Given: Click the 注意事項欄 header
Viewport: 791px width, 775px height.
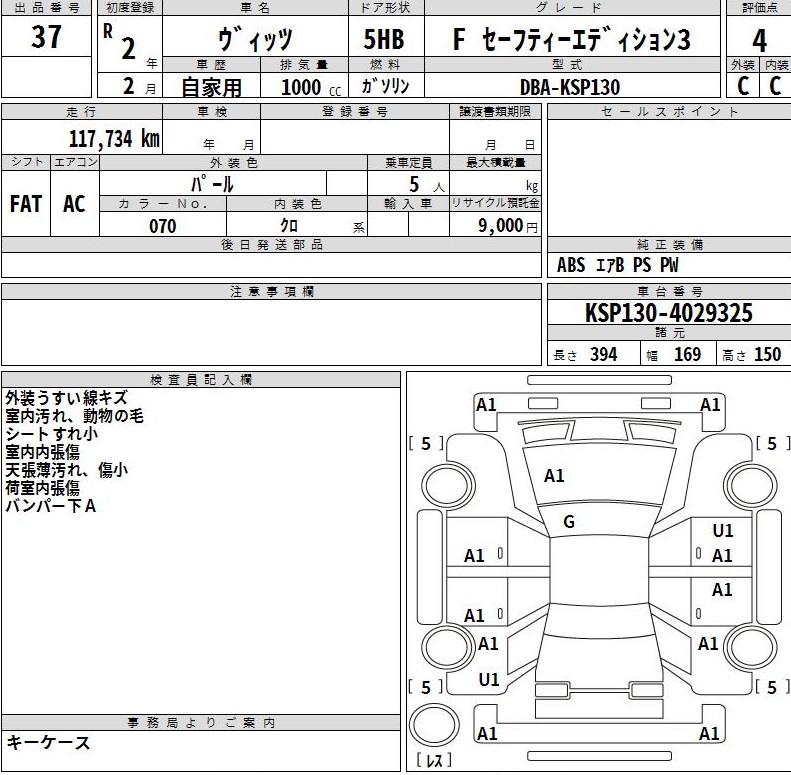Looking at the screenshot, I should coord(272,292).
